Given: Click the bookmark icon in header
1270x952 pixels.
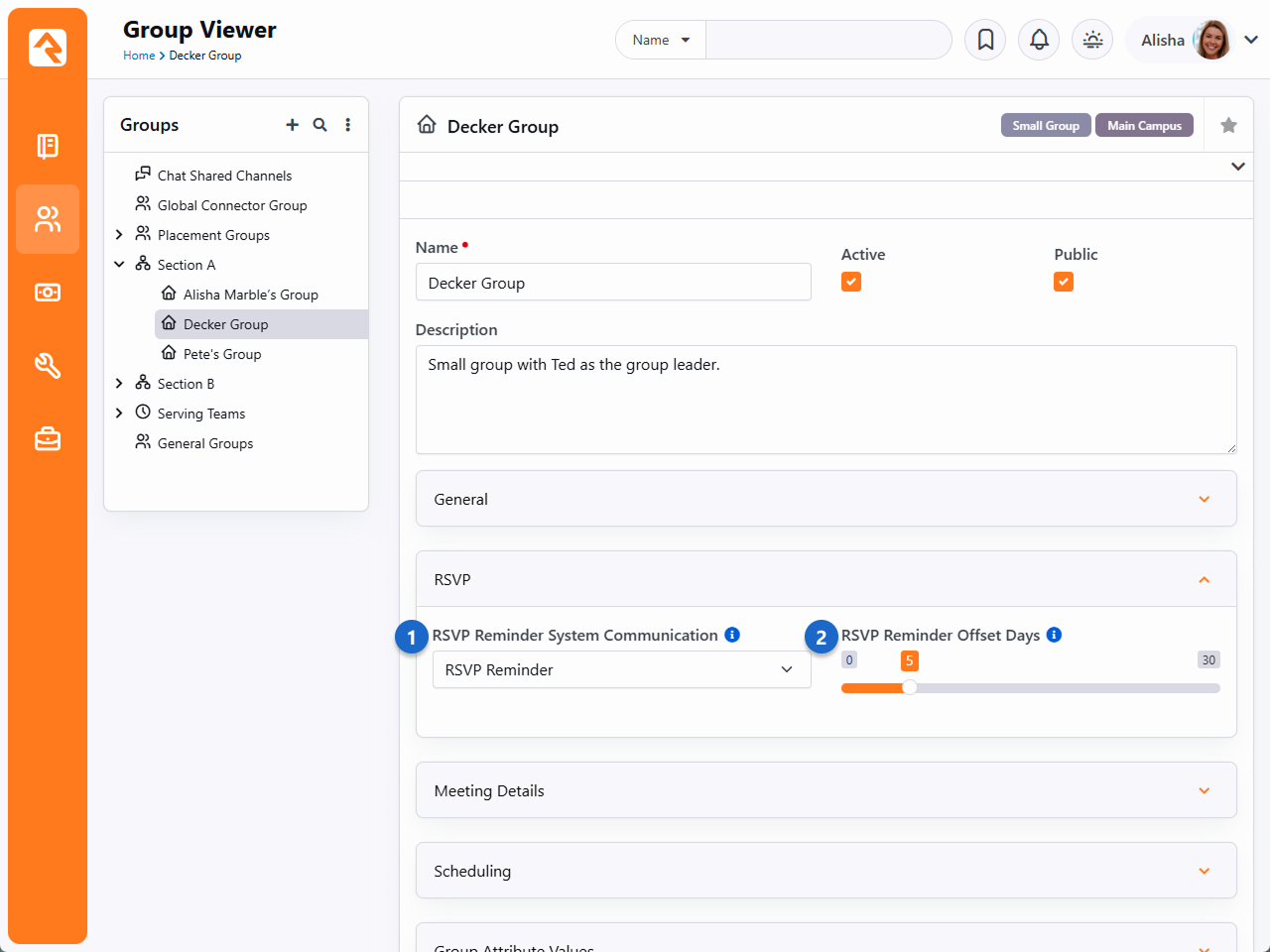Looking at the screenshot, I should [985, 40].
